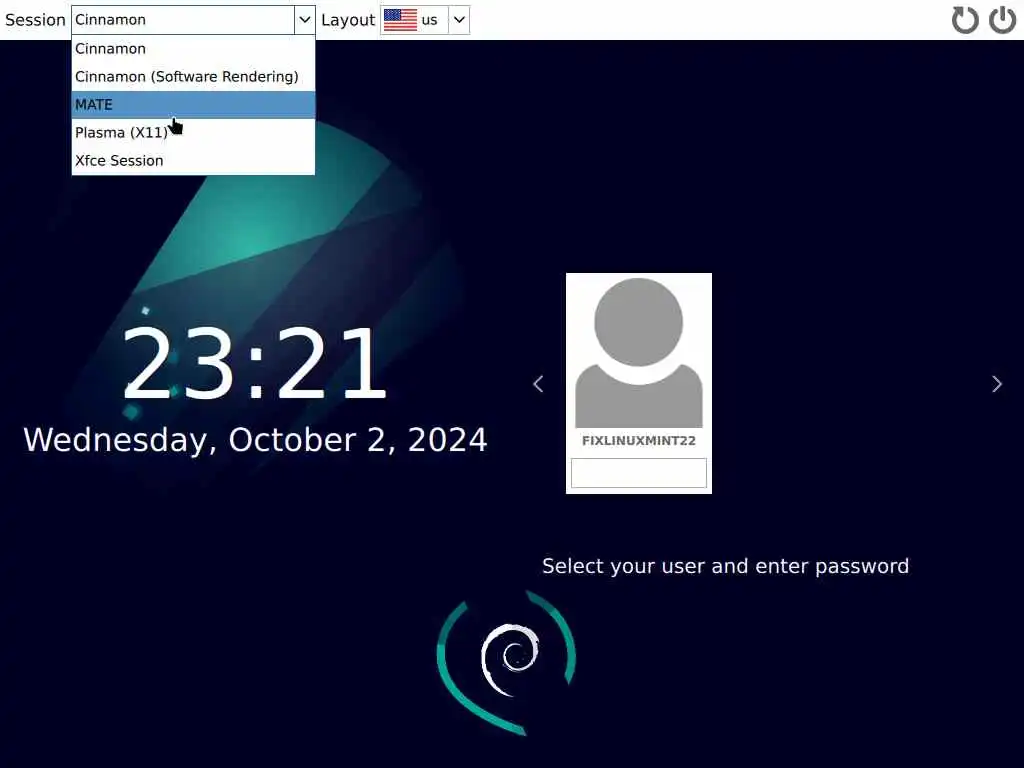The height and width of the screenshot is (768, 1024).
Task: Choose Xfce Session from the list
Action: 193,161
